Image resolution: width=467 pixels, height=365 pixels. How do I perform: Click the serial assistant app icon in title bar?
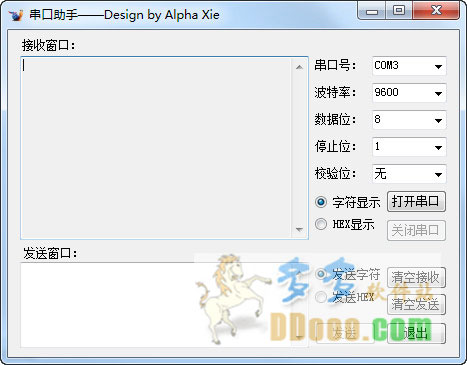coord(16,15)
